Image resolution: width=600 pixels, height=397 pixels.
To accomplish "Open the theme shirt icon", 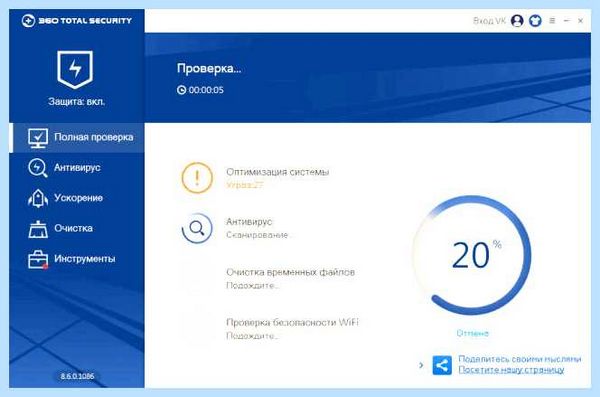I will pos(535,20).
